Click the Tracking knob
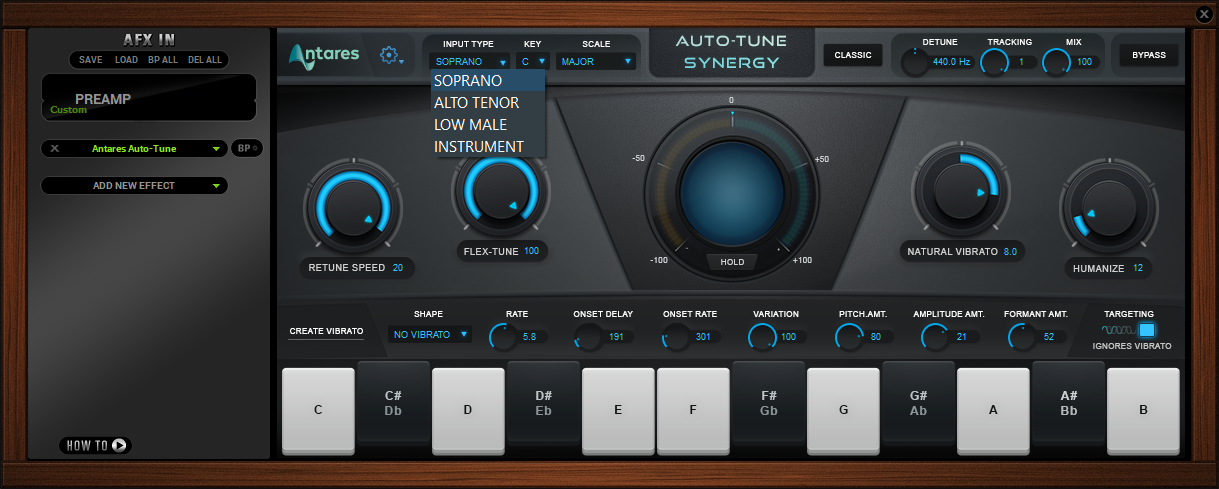Viewport: 1219px width, 489px height. 994,62
